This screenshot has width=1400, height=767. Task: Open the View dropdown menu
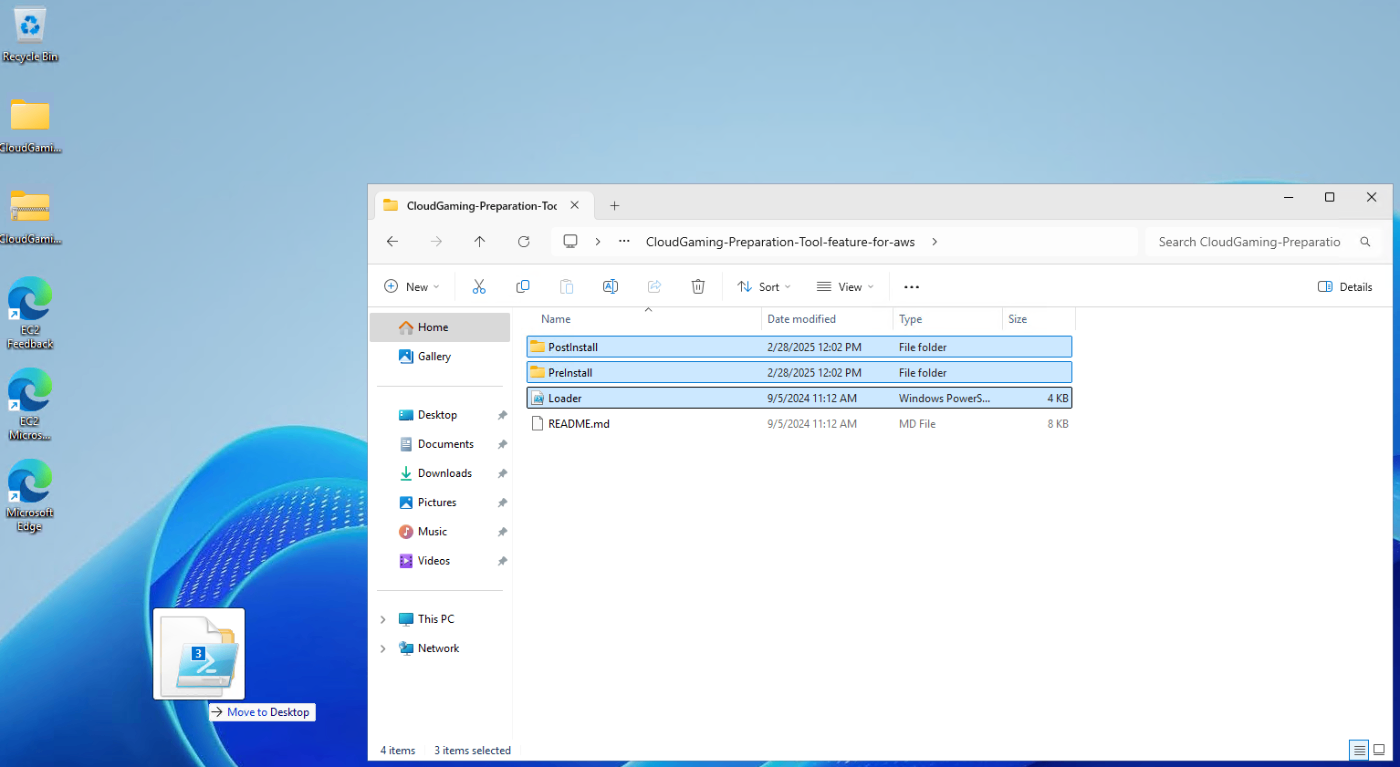click(845, 287)
